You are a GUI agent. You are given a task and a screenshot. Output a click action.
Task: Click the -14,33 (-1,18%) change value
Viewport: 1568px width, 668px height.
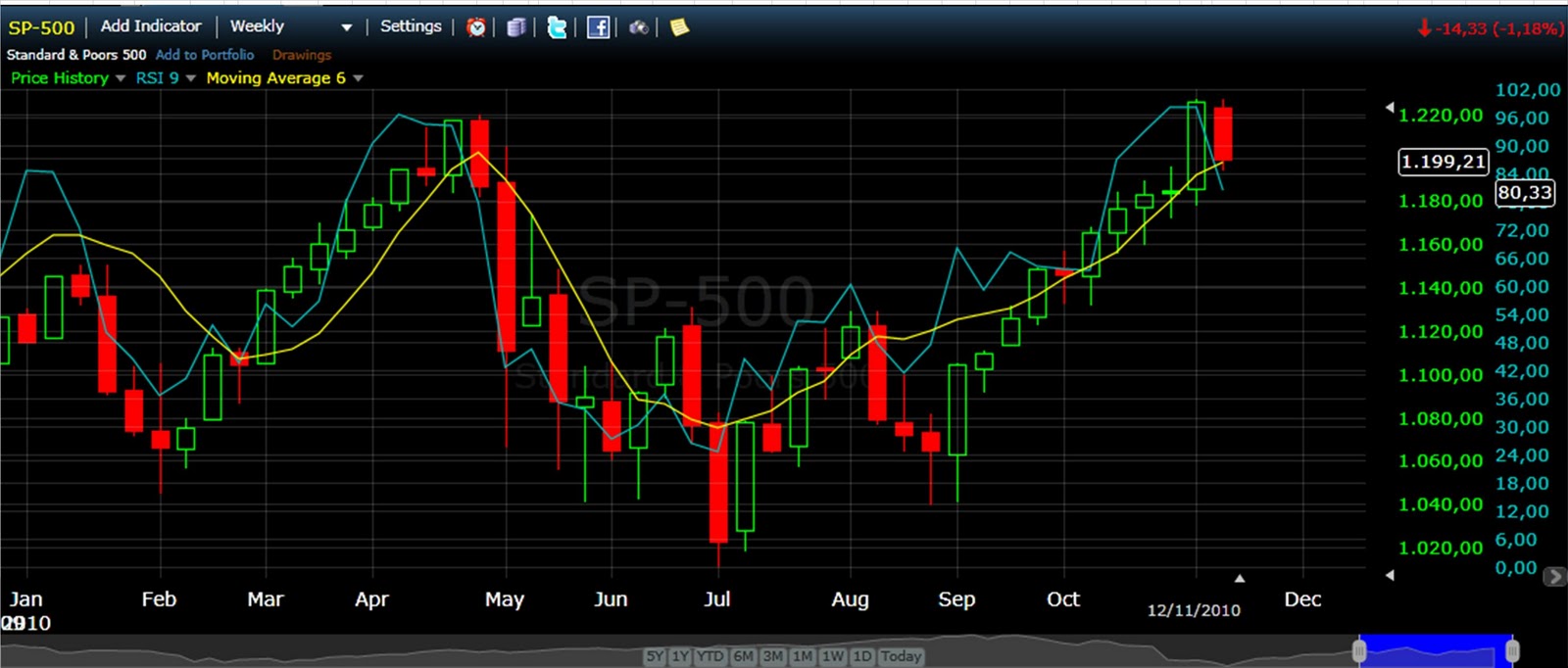[1498, 29]
